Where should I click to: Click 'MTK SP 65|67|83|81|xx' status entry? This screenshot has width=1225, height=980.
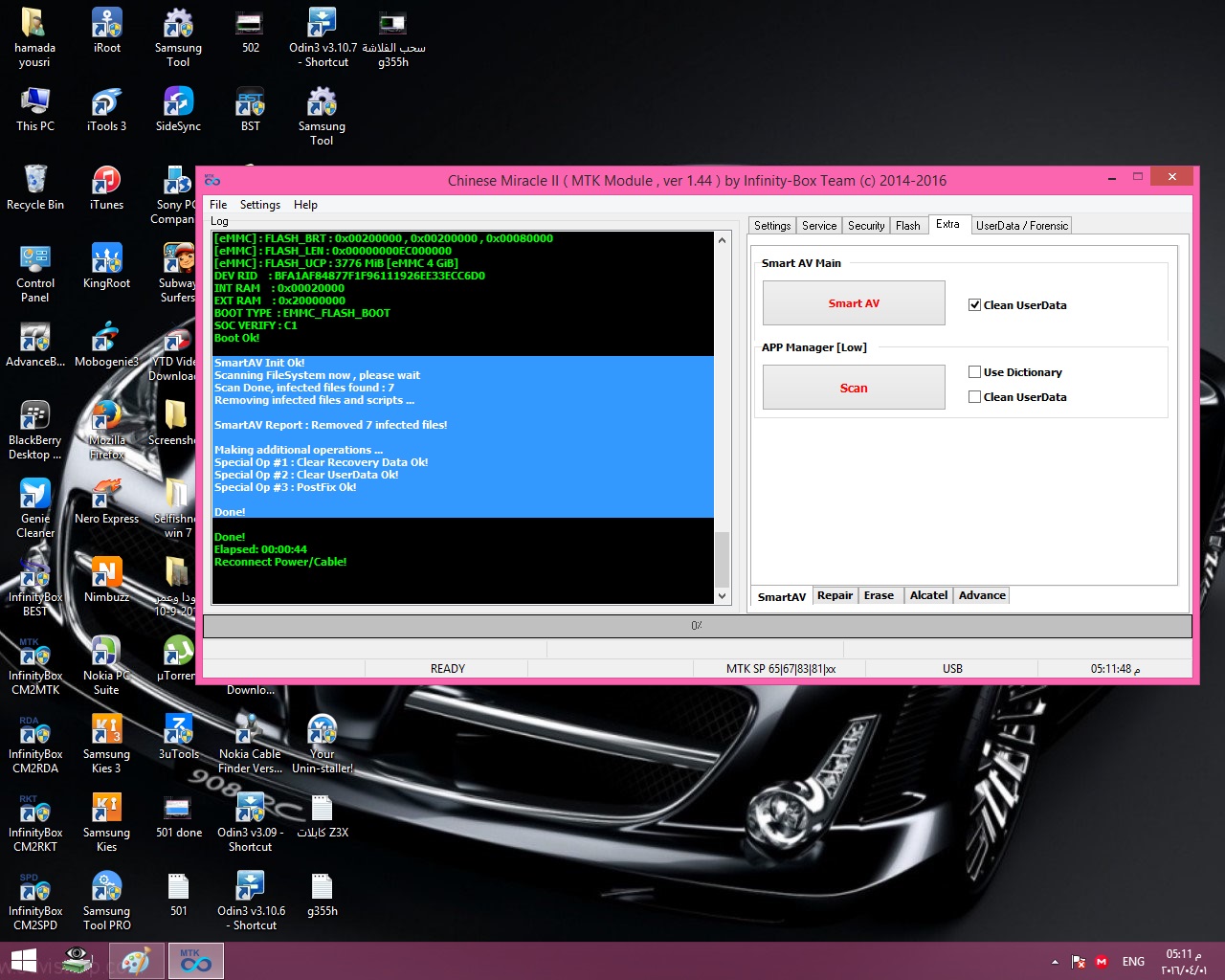tap(781, 669)
